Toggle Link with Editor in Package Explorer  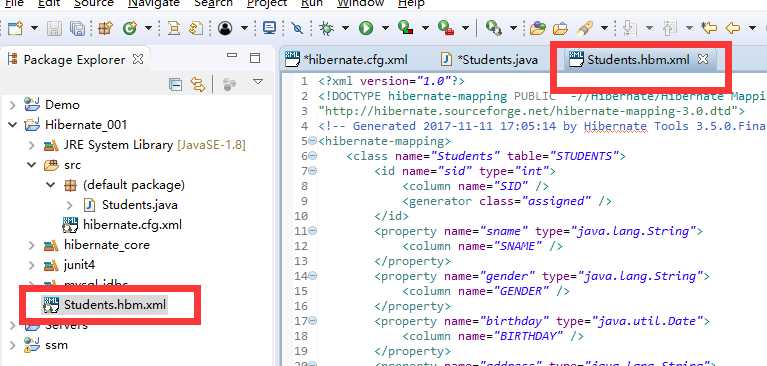pos(198,85)
